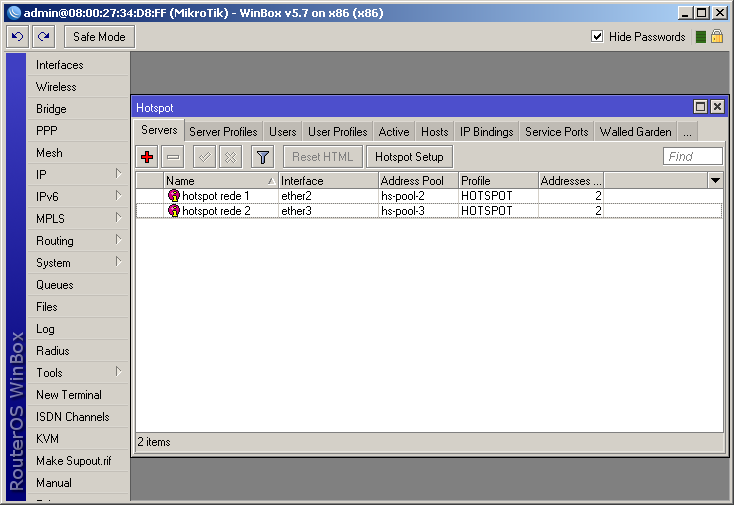
Task: Click the Hotspot Setup button
Action: tap(409, 157)
